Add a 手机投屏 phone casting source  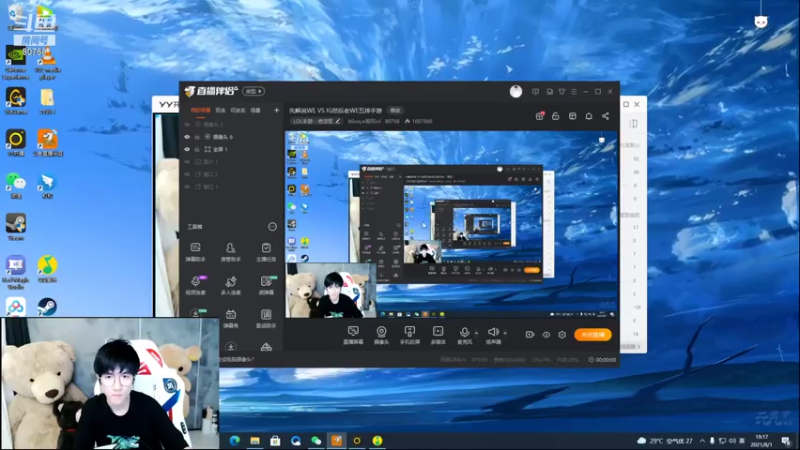click(410, 335)
